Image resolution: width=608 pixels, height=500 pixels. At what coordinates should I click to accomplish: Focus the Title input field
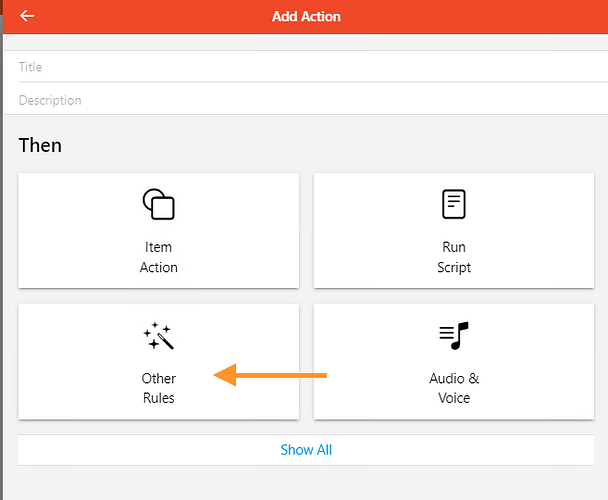pos(306,67)
